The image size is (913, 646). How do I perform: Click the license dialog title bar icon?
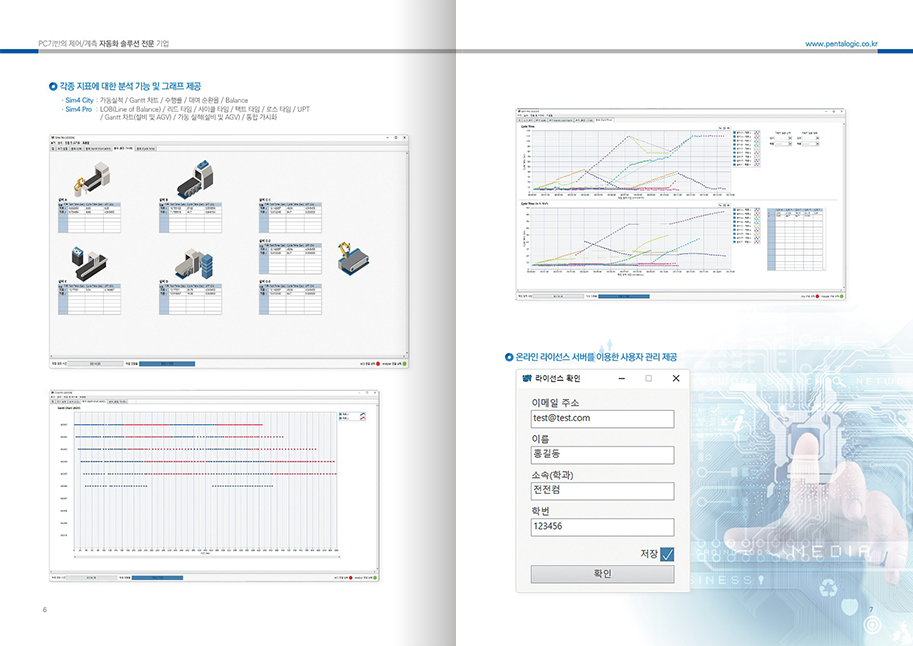tap(527, 378)
